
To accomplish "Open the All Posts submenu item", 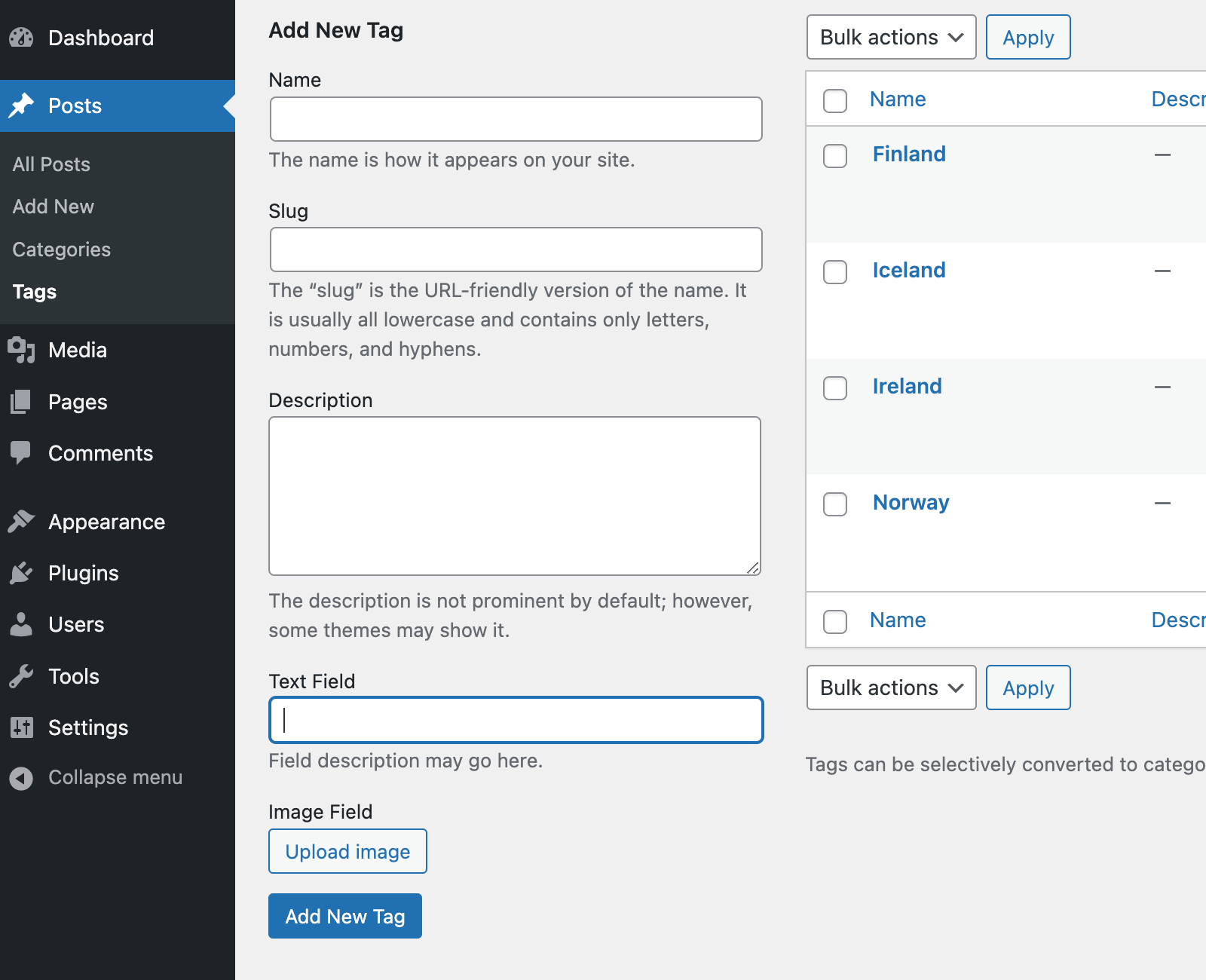I will 51,164.
